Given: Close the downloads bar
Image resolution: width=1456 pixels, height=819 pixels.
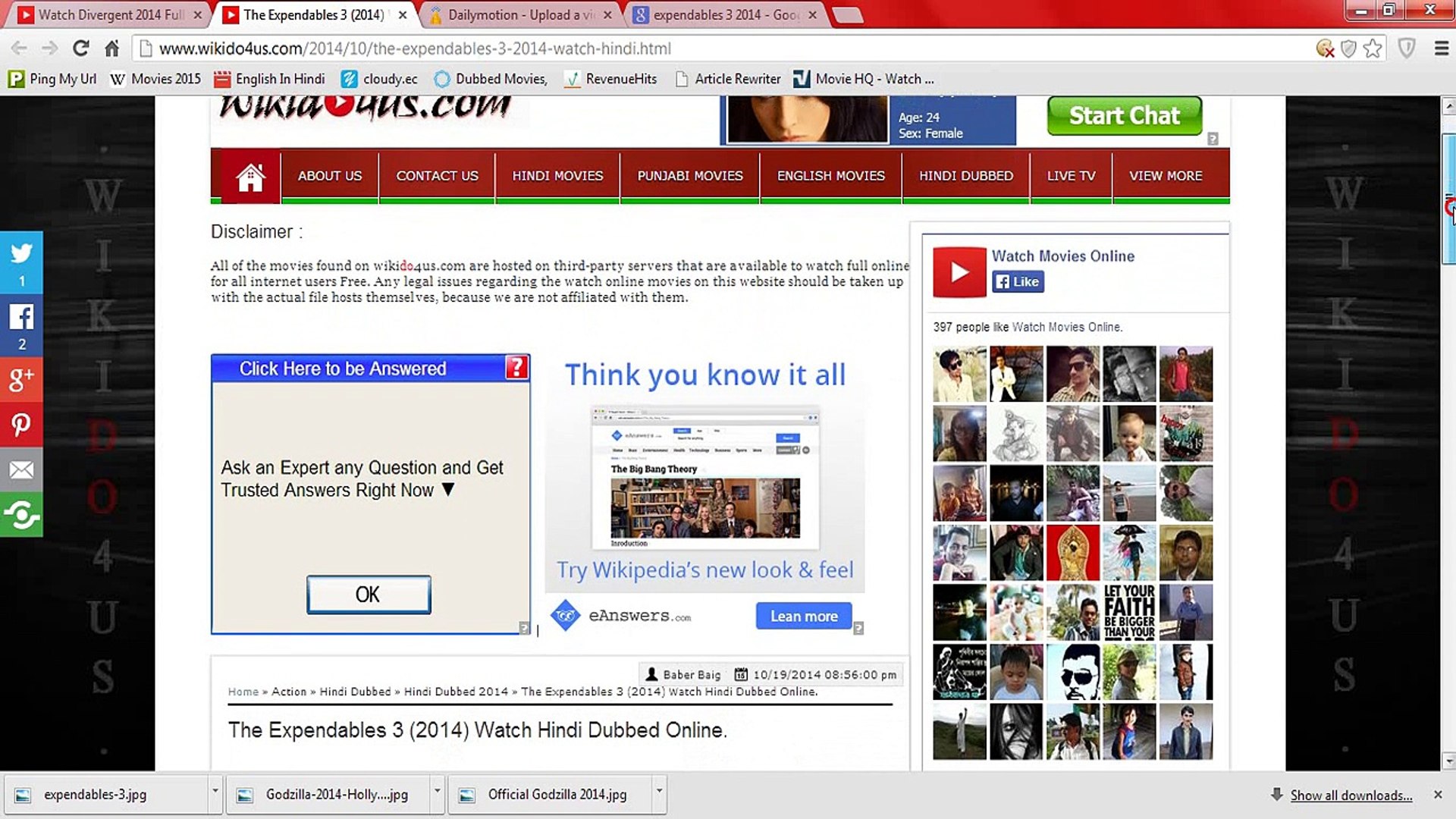Looking at the screenshot, I should coord(1438,794).
